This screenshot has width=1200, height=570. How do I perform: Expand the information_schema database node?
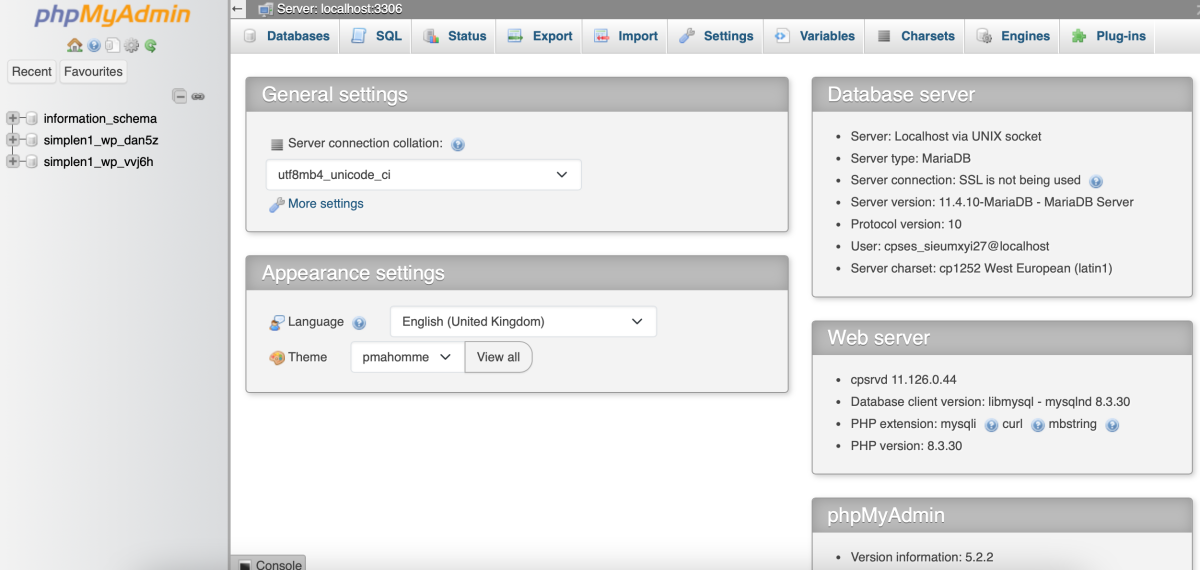[x=14, y=119]
